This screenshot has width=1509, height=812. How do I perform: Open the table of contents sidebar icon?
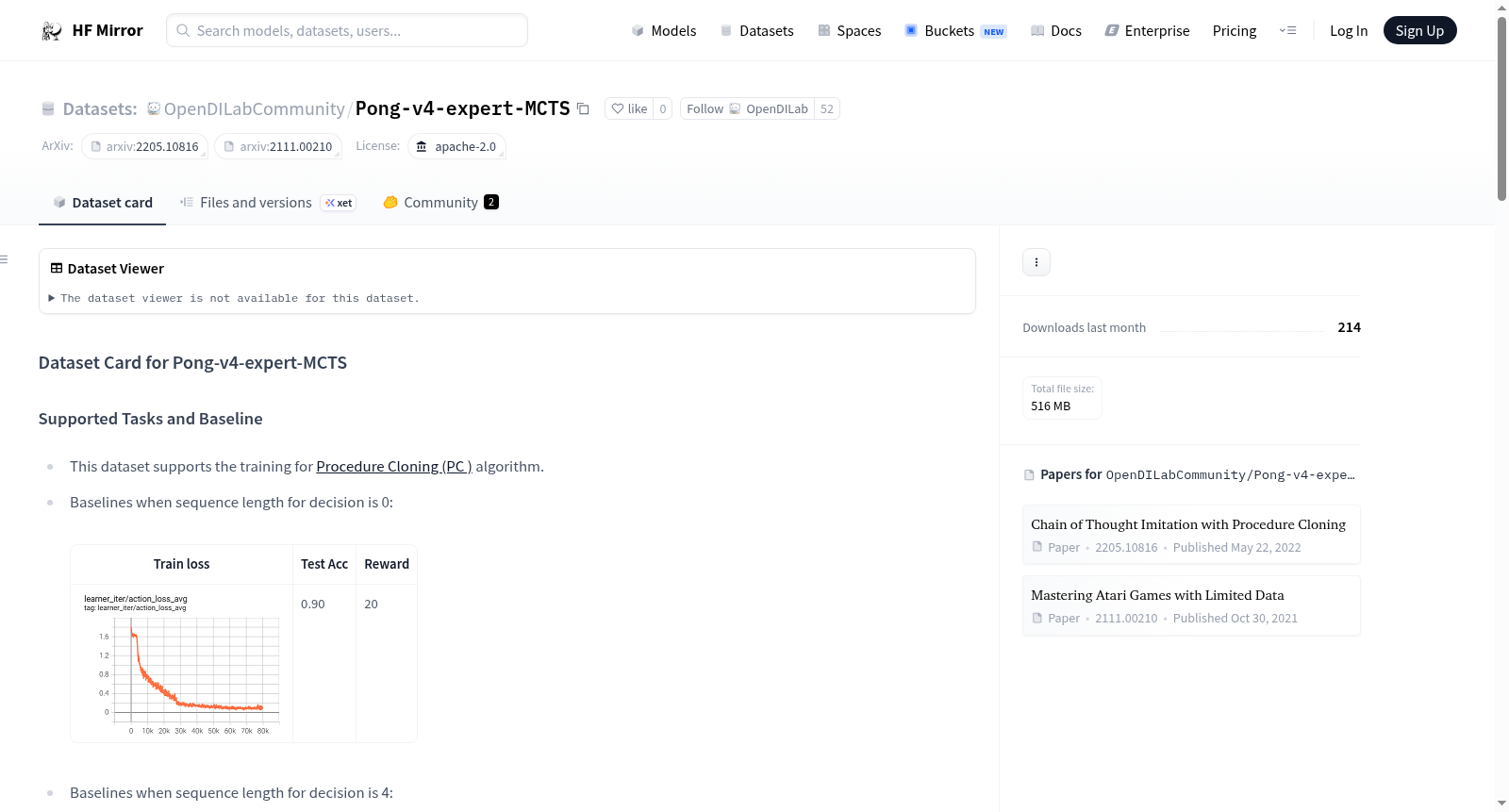click(5, 259)
